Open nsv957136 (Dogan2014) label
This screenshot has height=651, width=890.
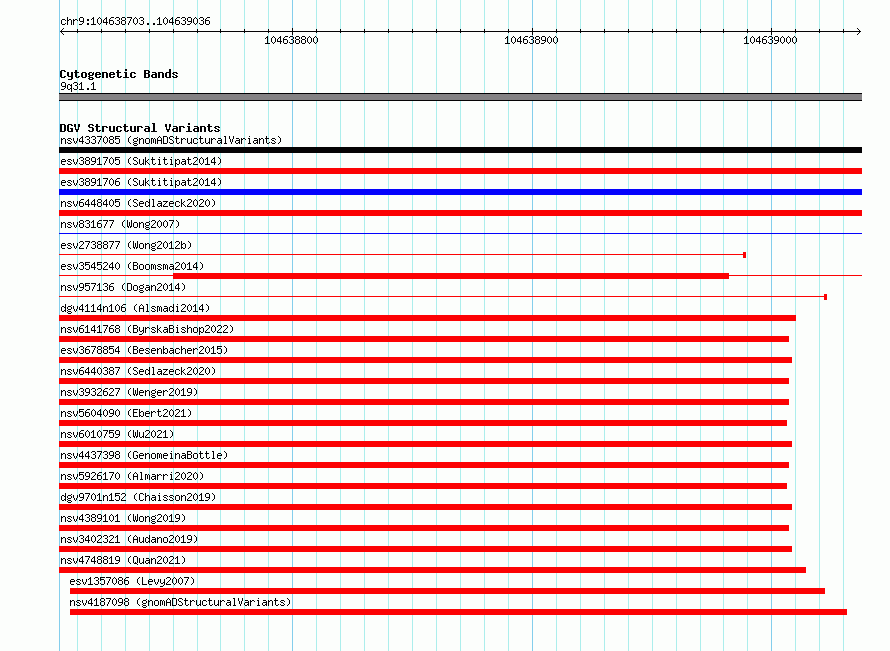123,287
